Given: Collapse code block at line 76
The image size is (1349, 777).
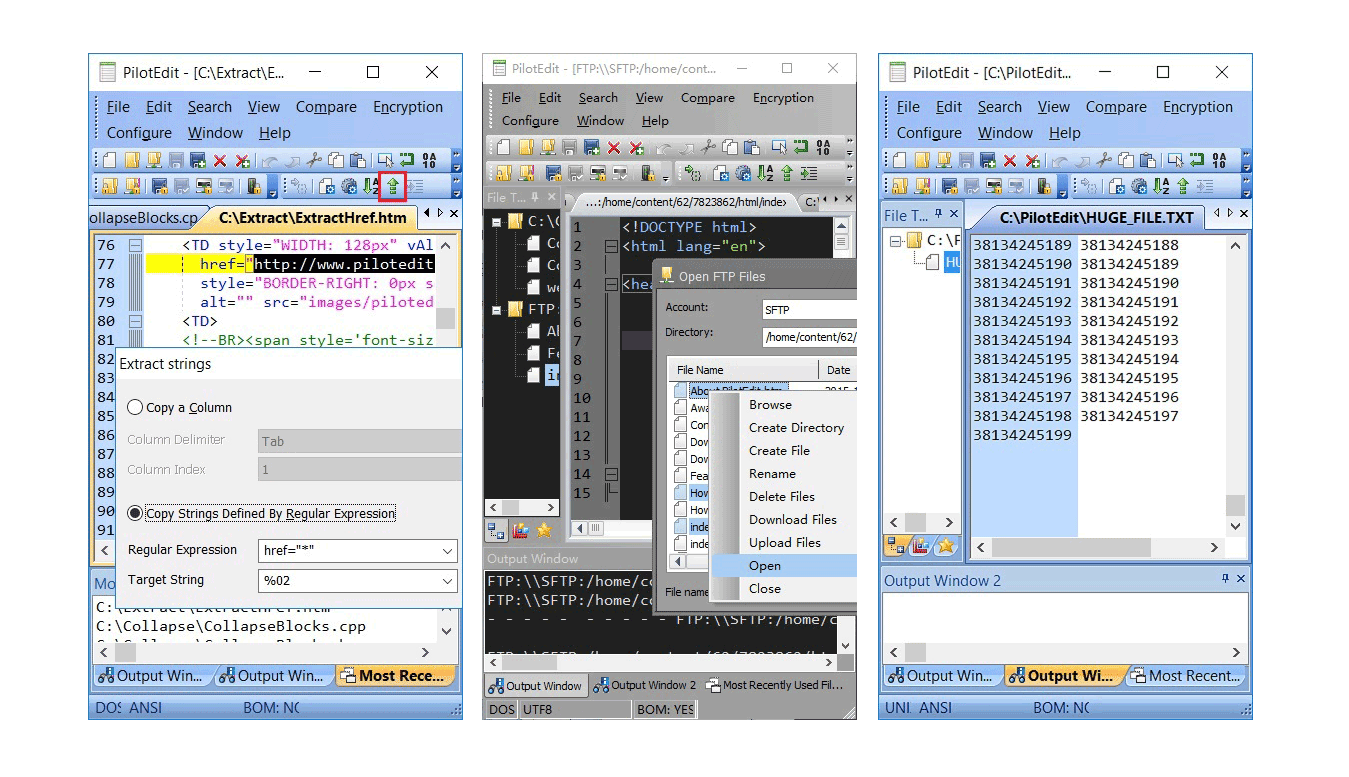Looking at the screenshot, I should 135,245.
